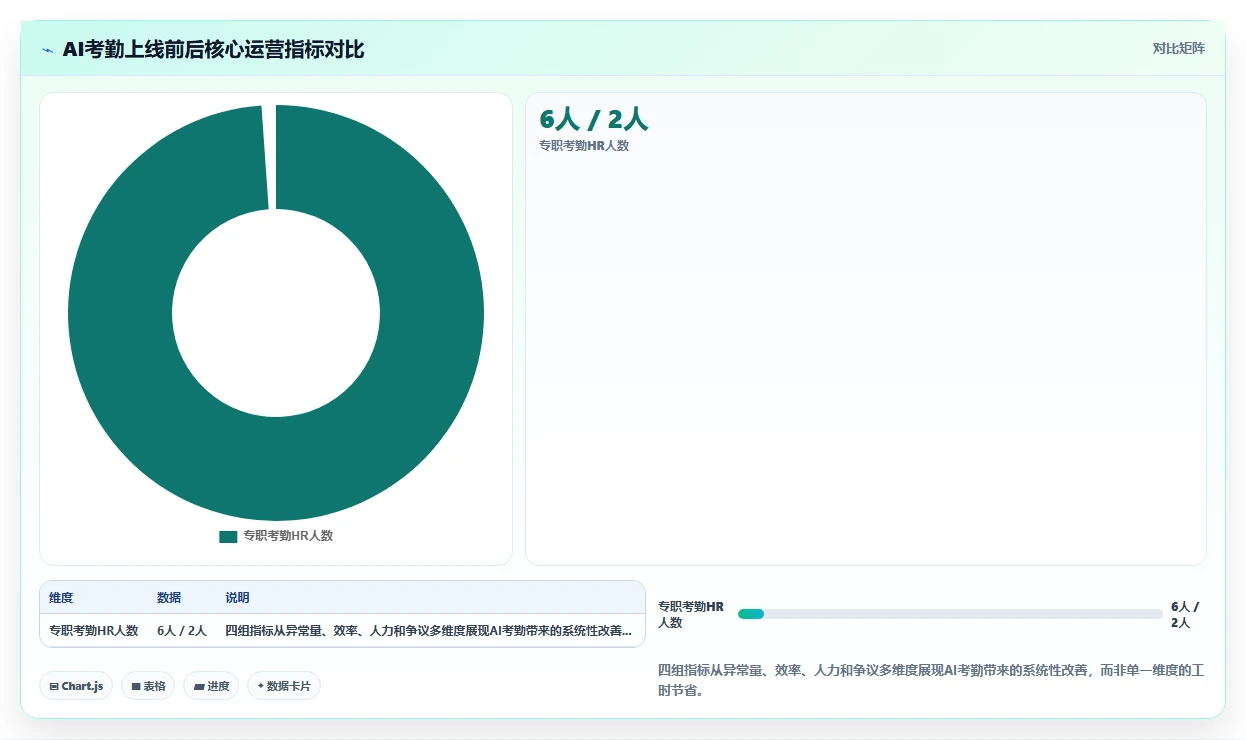Click the 表格 tag chip
The height and width of the screenshot is (740, 1246).
[x=148, y=686]
